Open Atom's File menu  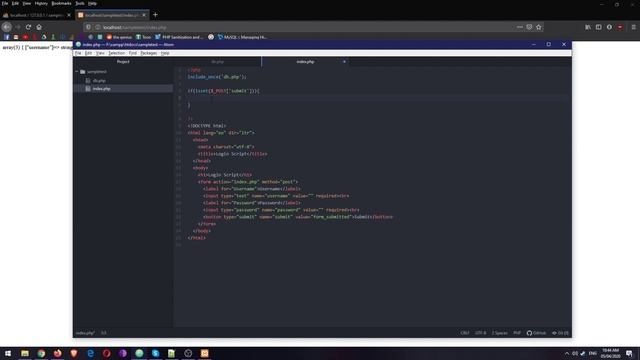(78, 53)
